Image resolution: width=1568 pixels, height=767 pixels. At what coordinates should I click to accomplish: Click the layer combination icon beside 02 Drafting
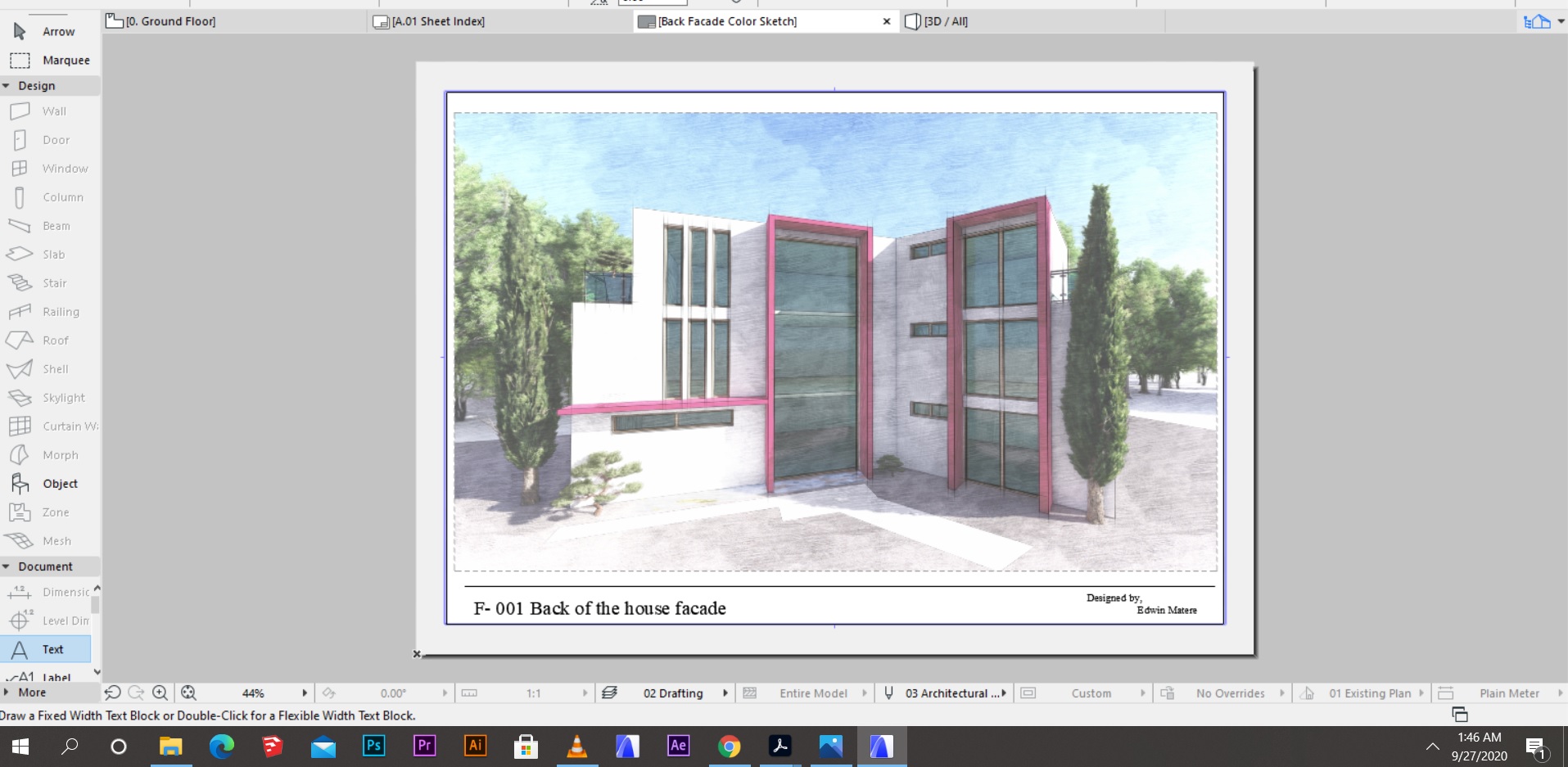coord(609,693)
